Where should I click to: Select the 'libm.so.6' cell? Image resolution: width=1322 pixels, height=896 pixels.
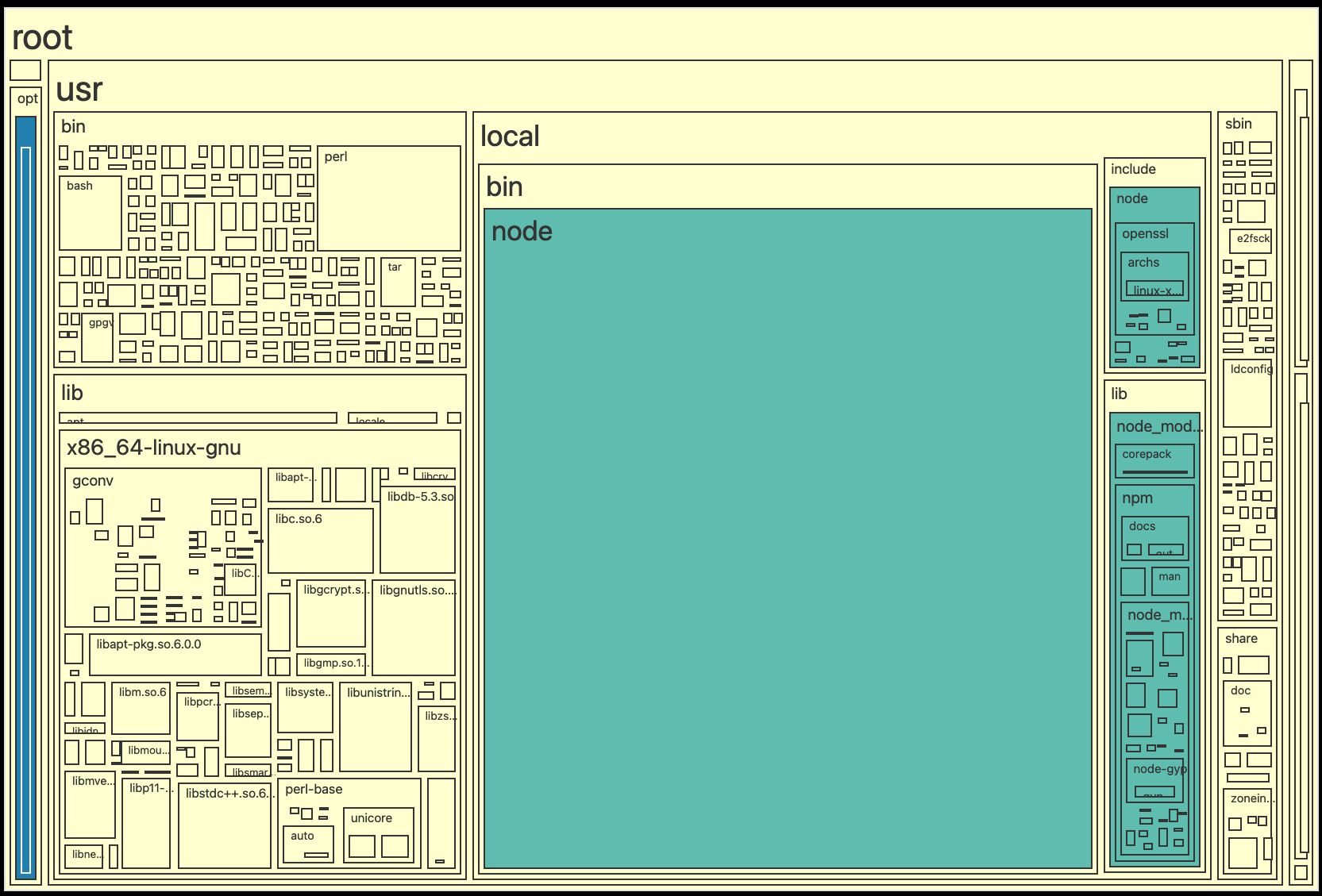point(141,709)
